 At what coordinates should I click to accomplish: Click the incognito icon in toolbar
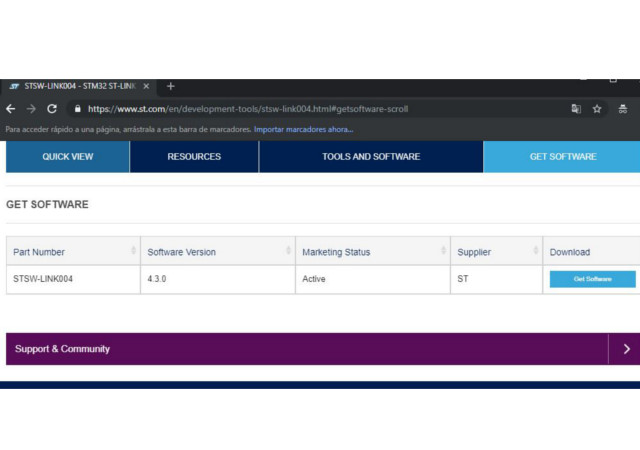click(622, 109)
